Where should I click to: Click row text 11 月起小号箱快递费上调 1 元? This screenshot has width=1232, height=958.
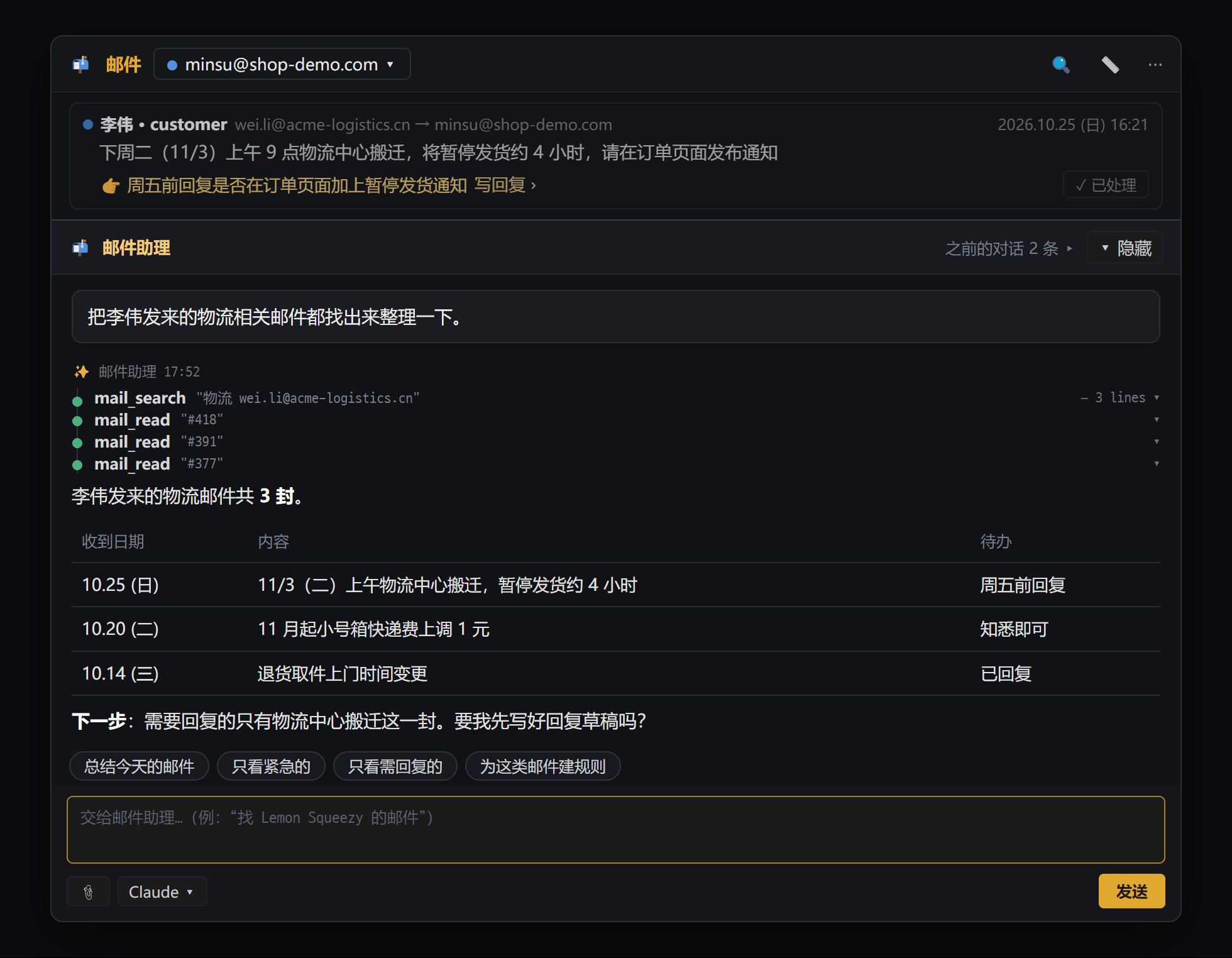pyautogui.click(x=373, y=629)
